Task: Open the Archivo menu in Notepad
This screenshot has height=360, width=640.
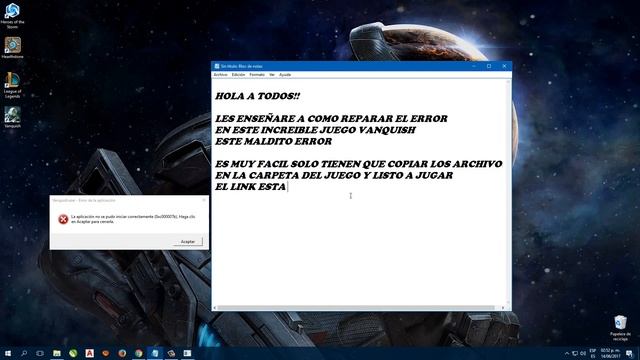Action: coord(220,75)
